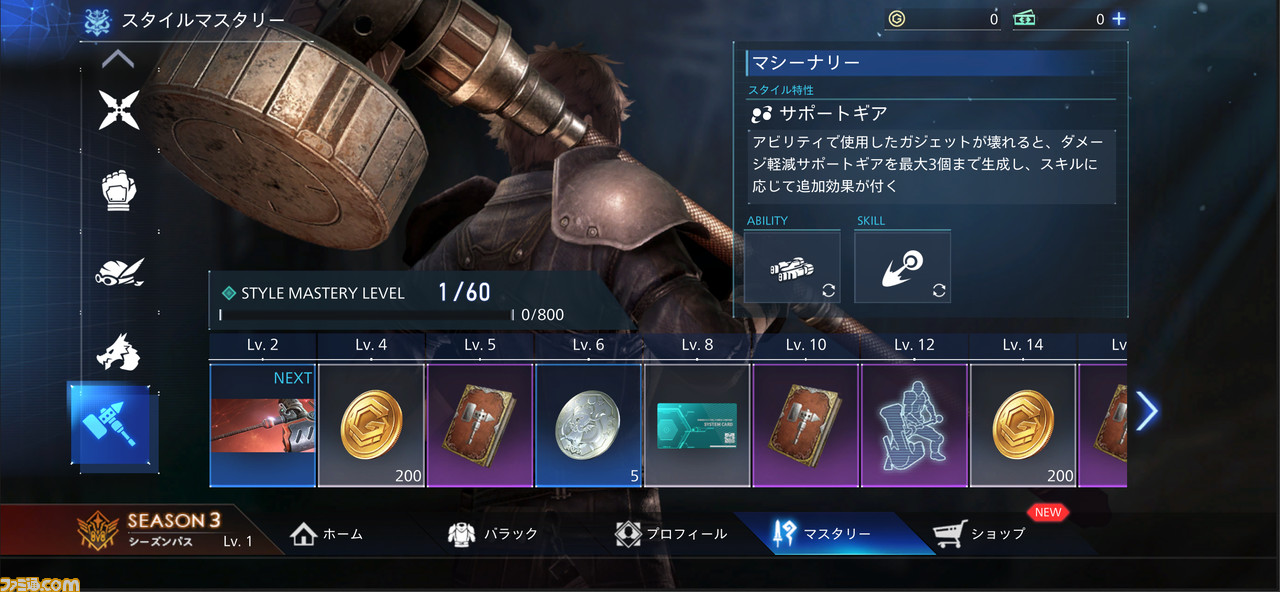Screen dimensions: 1280x592
Task: Open the ABILITY gadget icon
Action: click(x=792, y=267)
